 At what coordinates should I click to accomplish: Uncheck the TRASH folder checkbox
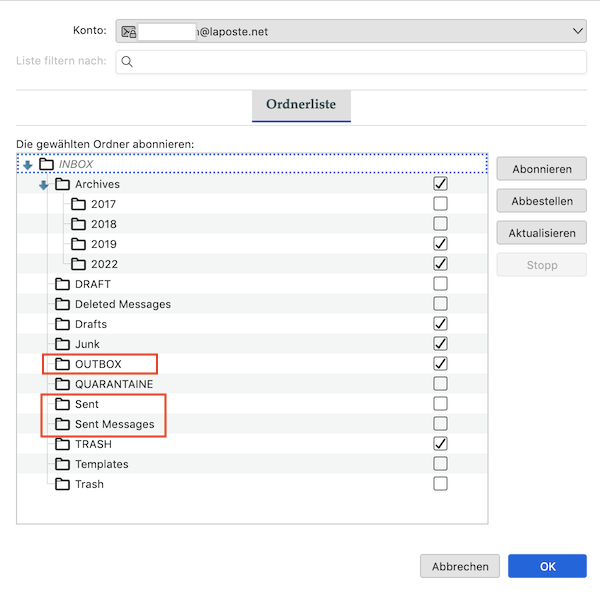(440, 444)
